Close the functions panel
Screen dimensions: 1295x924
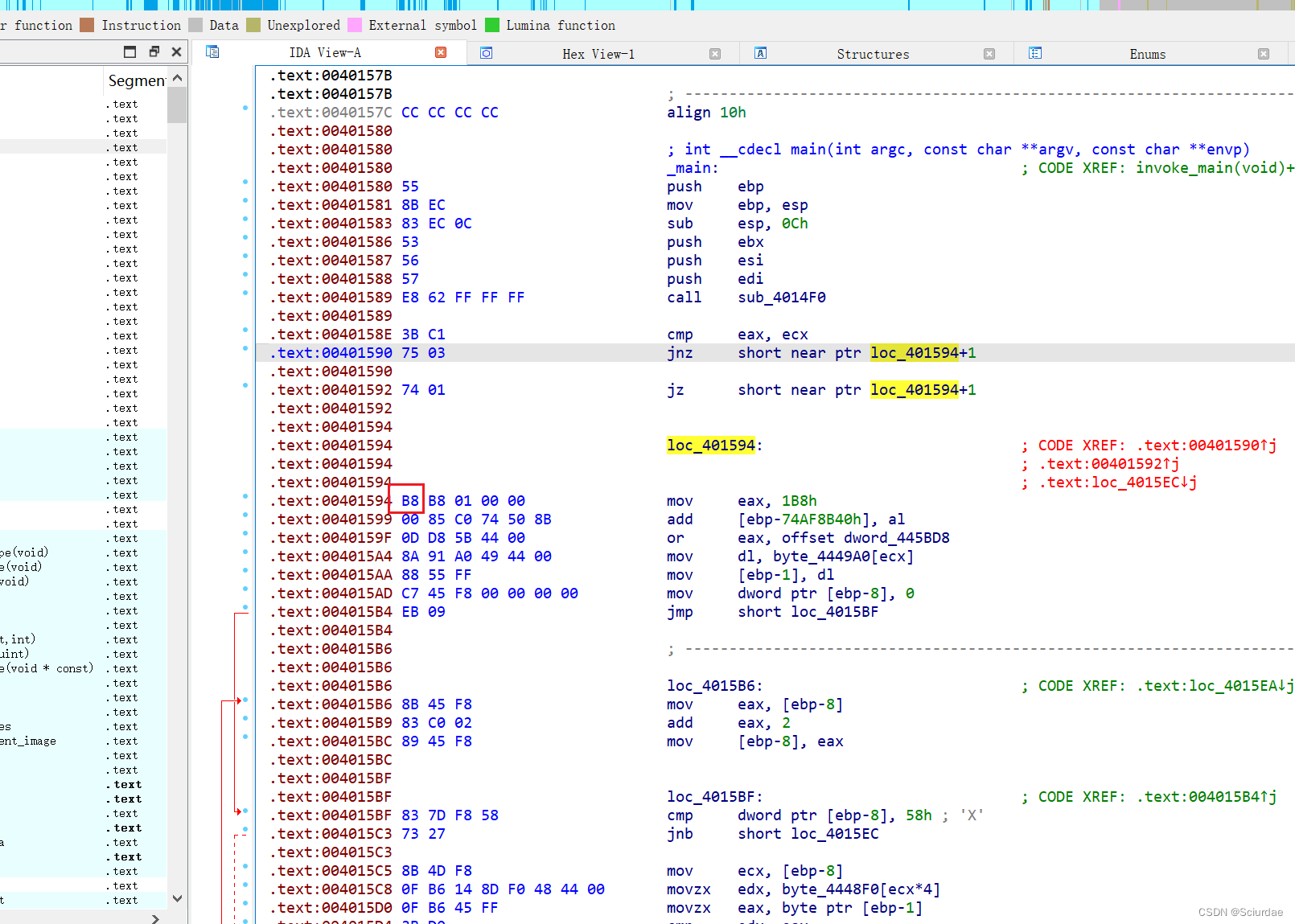point(176,51)
